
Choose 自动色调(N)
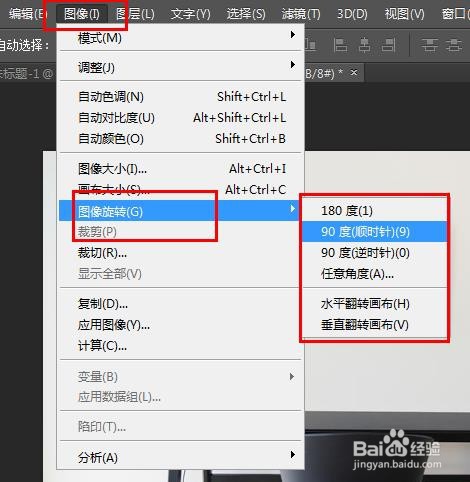click(x=180, y=97)
